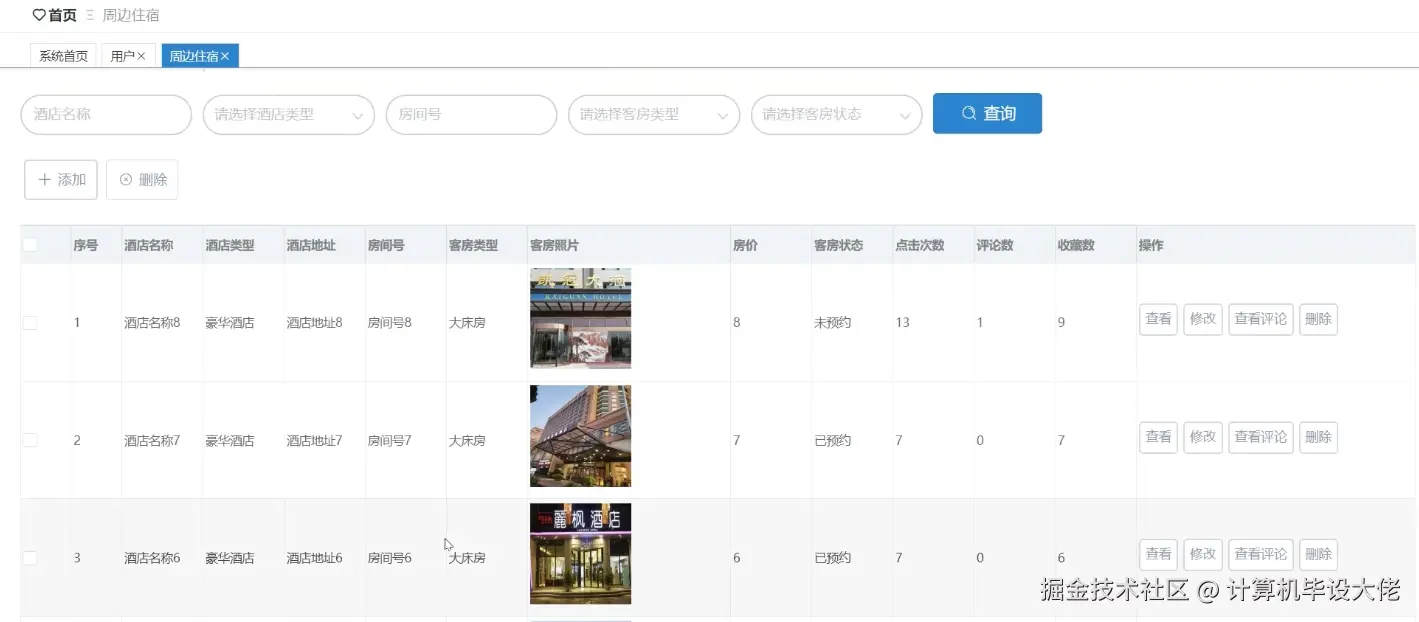Check the checkbox for row 2 酒店名称7
The image size is (1419, 622).
(30, 439)
